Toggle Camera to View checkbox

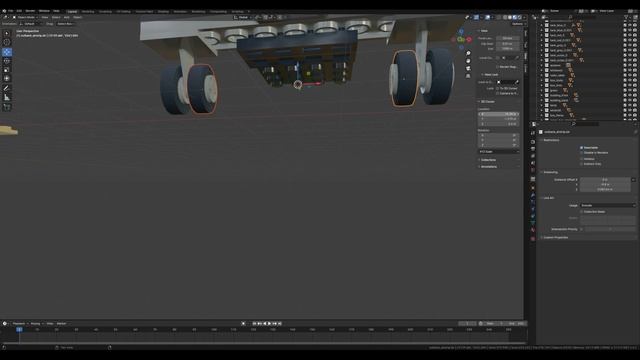coord(498,93)
